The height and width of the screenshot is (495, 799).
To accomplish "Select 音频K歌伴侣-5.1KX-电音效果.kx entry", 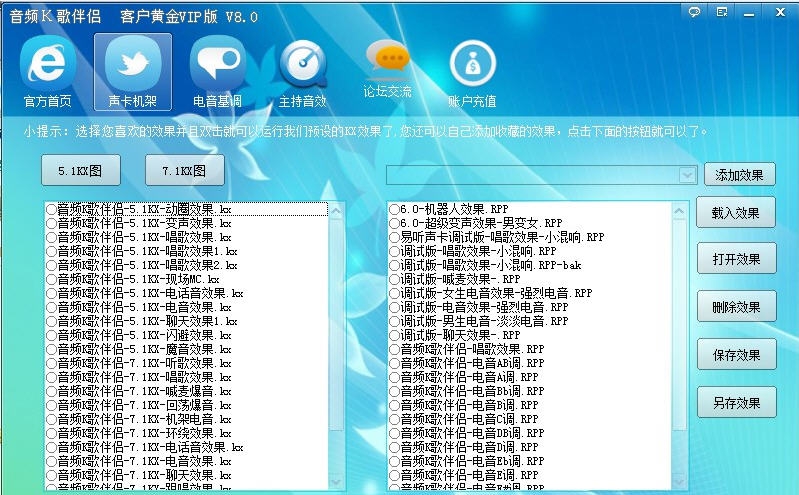I will [139, 307].
